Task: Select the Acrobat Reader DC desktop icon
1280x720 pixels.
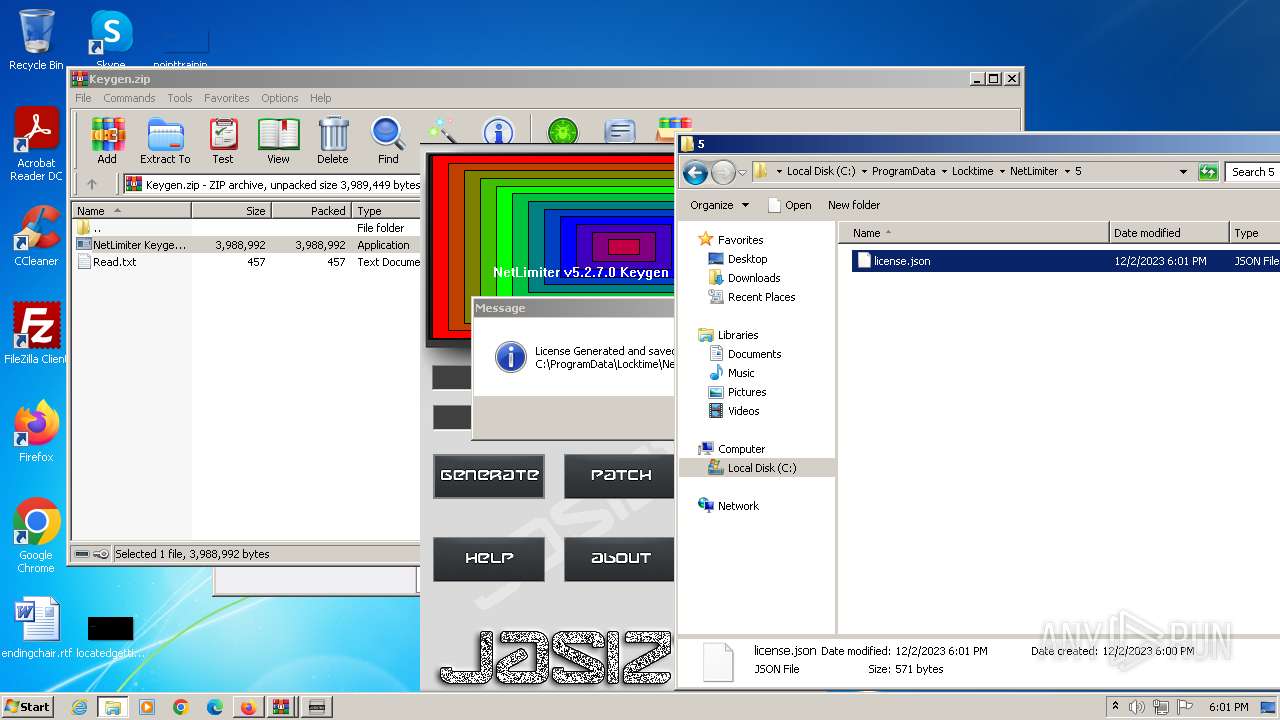Action: coord(36,145)
